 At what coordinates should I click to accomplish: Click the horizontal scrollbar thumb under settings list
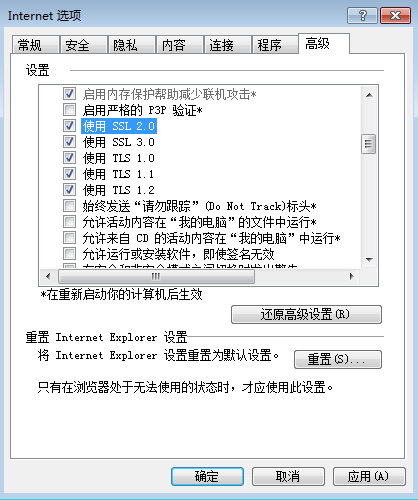pos(156,276)
